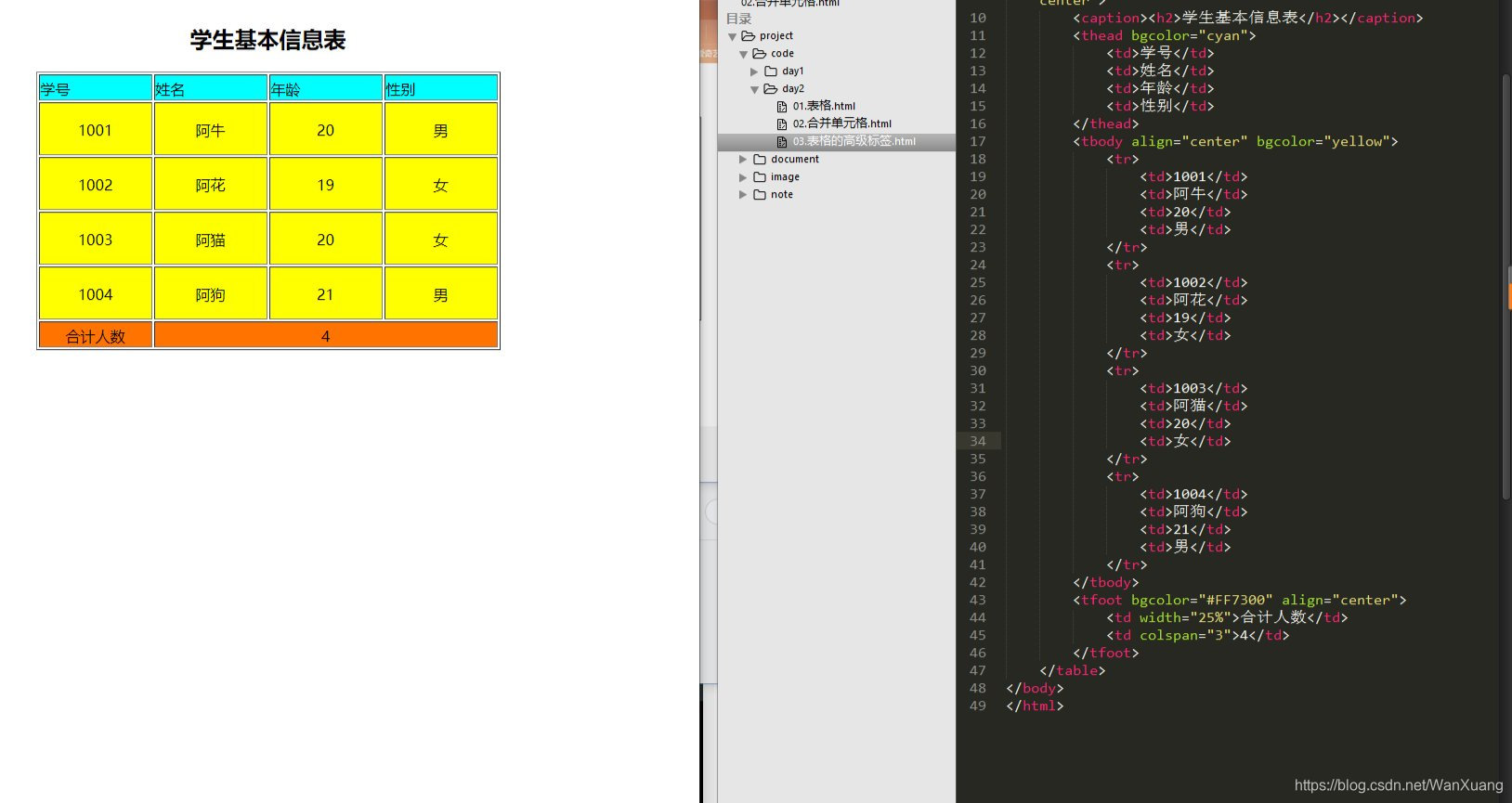Click the image folder icon
The height and width of the screenshot is (803, 1512).
[x=760, y=177]
